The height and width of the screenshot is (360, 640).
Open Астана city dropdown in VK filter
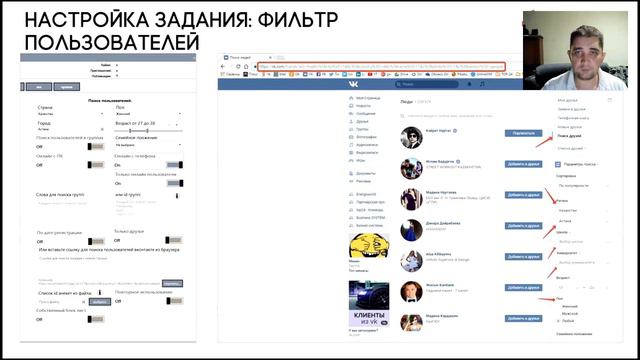point(584,221)
